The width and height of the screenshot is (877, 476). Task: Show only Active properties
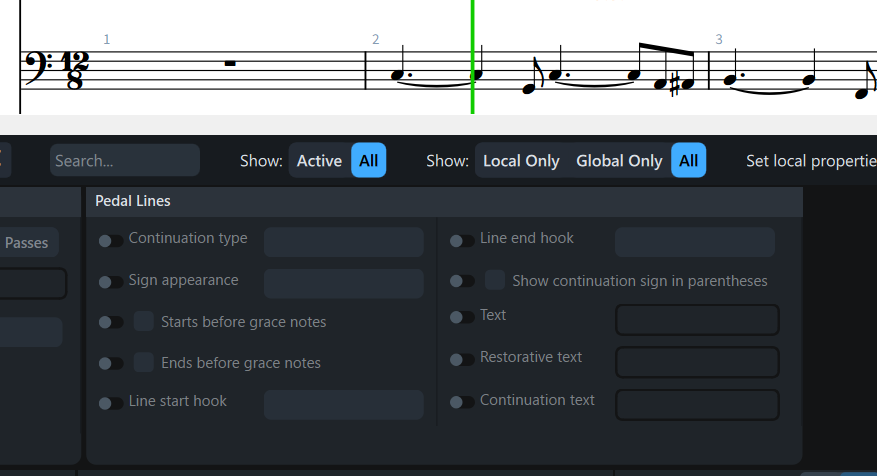click(319, 161)
